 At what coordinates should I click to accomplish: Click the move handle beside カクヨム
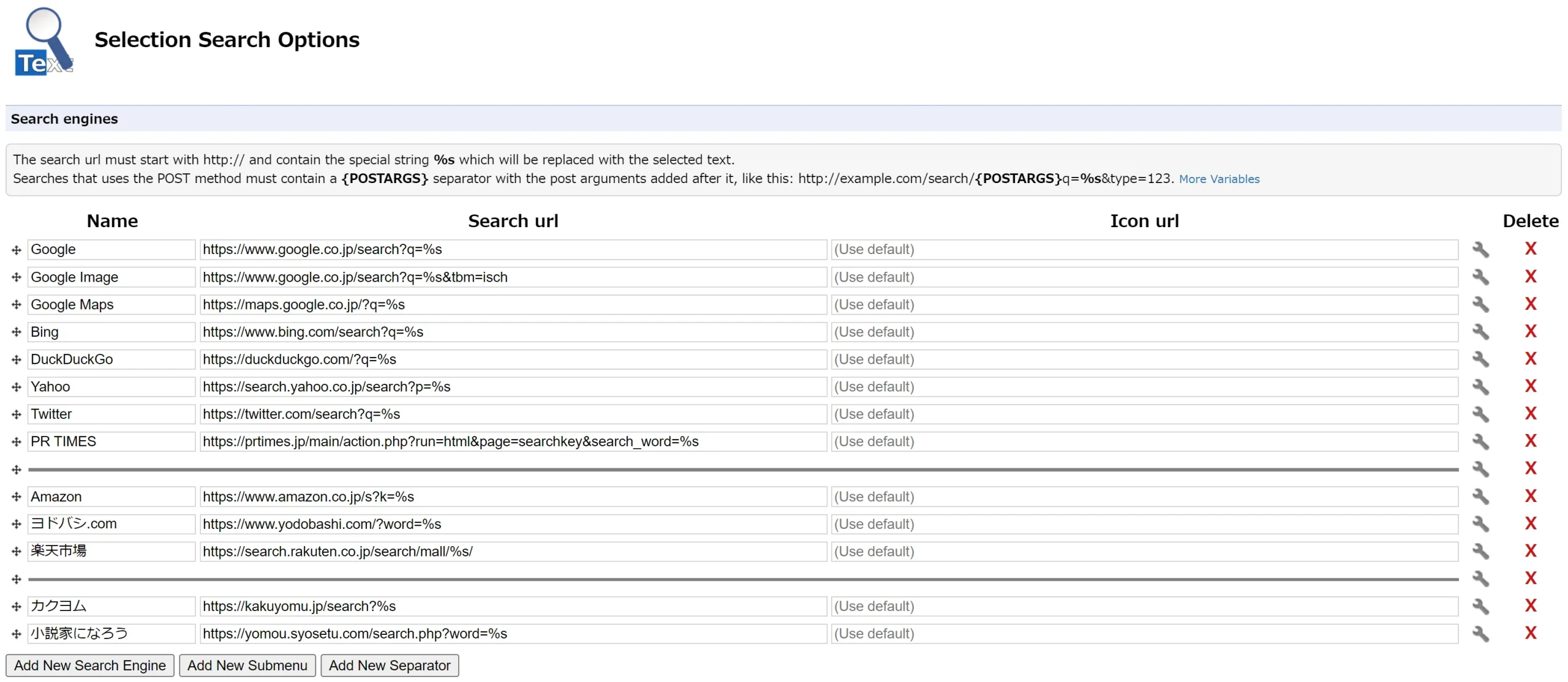coord(17,607)
